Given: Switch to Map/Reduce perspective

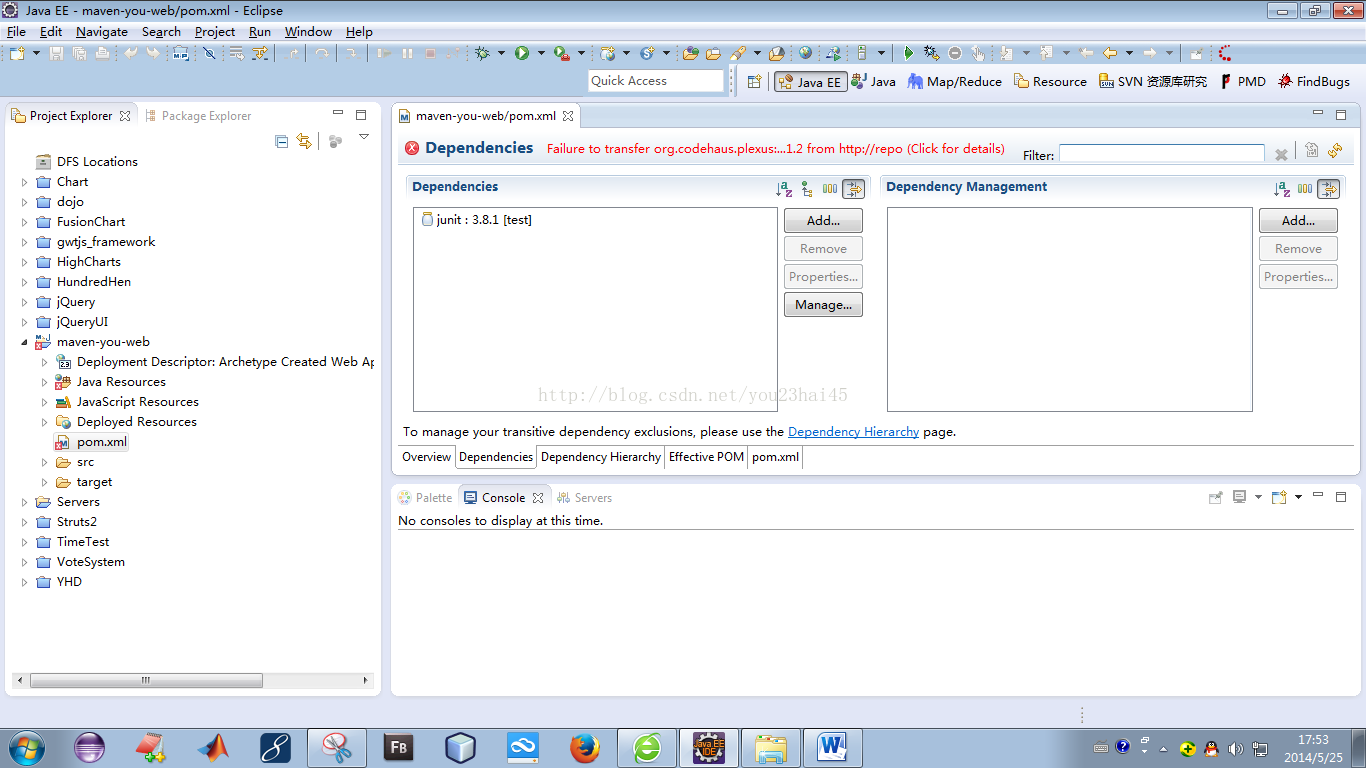Looking at the screenshot, I should click(x=954, y=82).
